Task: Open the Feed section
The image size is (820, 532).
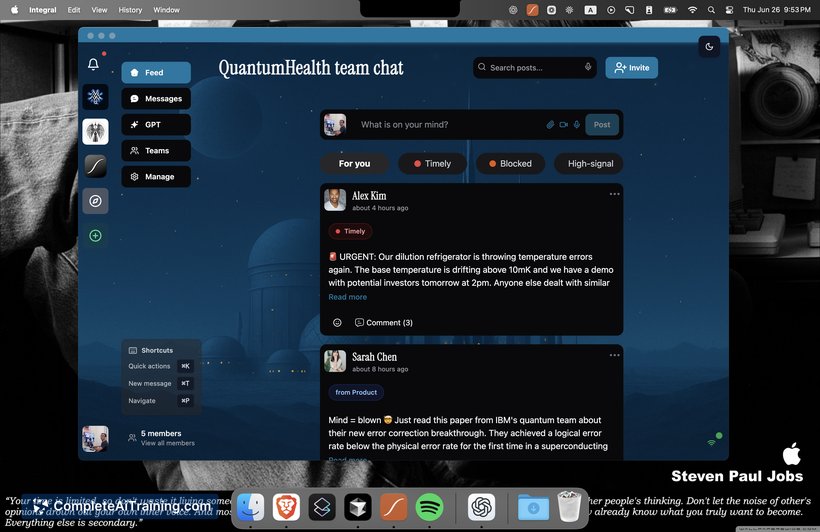Action: point(156,73)
